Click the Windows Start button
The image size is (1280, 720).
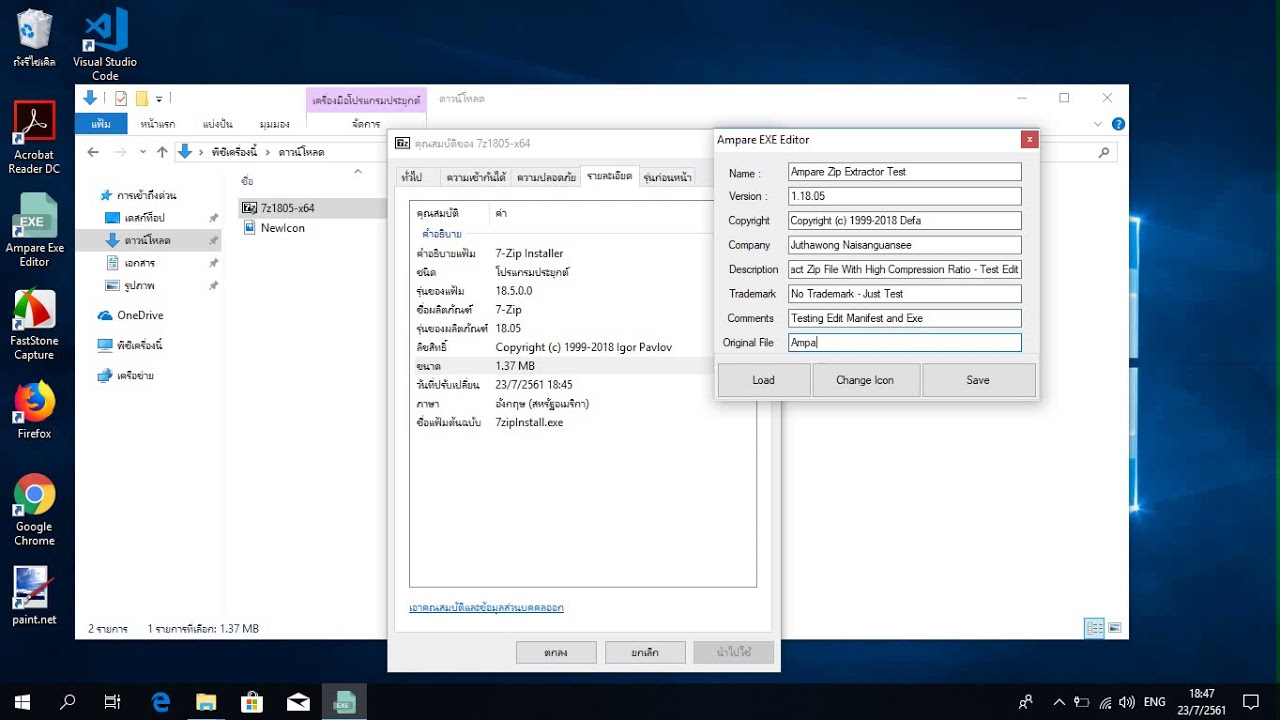[x=22, y=702]
